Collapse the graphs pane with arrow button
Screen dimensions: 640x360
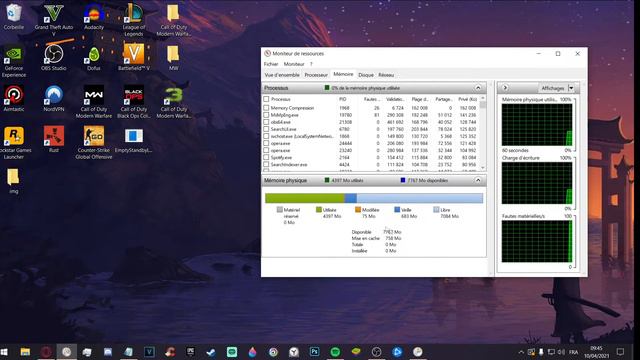[x=505, y=88]
